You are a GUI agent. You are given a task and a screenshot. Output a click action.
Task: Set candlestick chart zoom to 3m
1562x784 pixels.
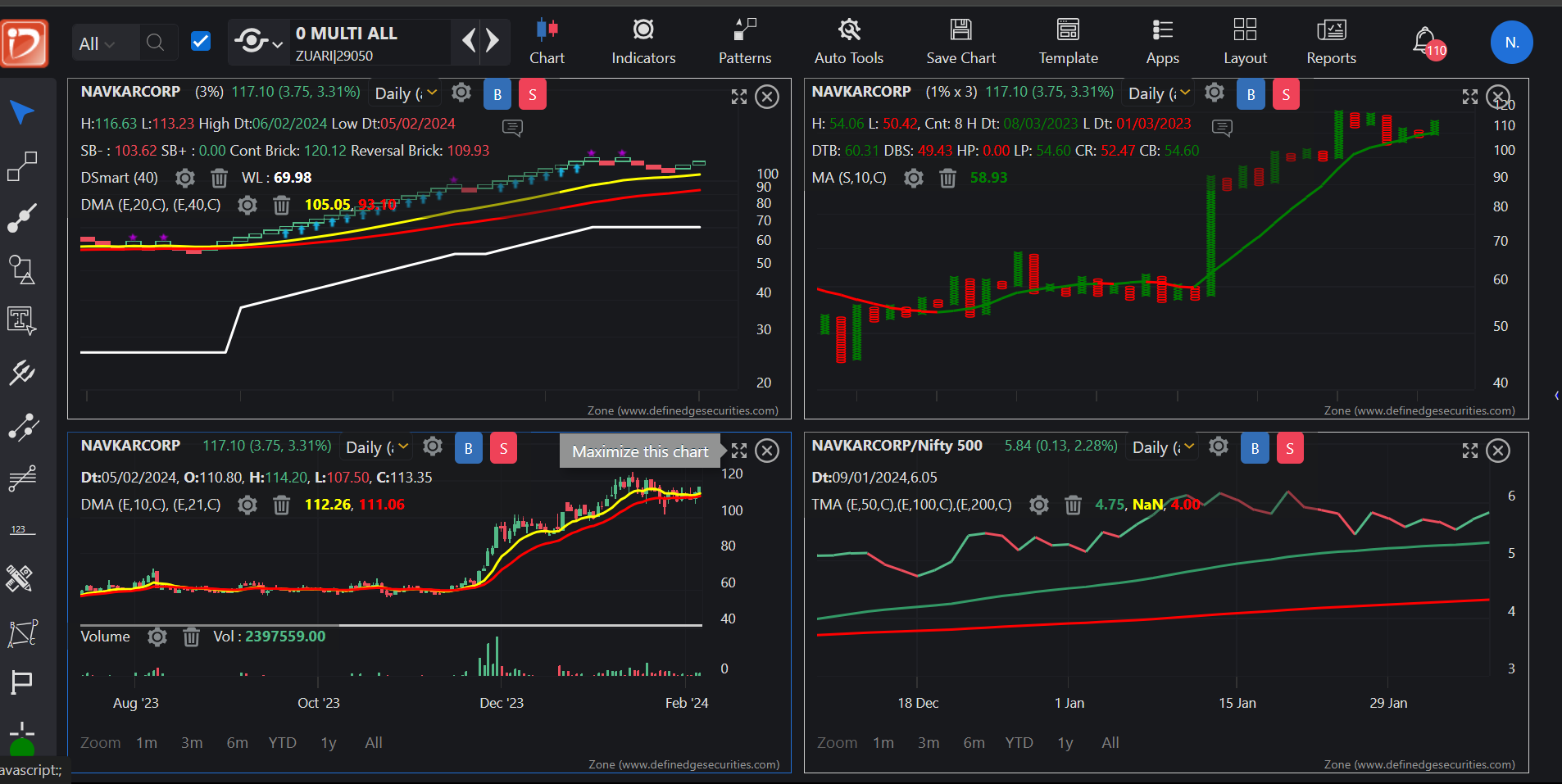192,743
